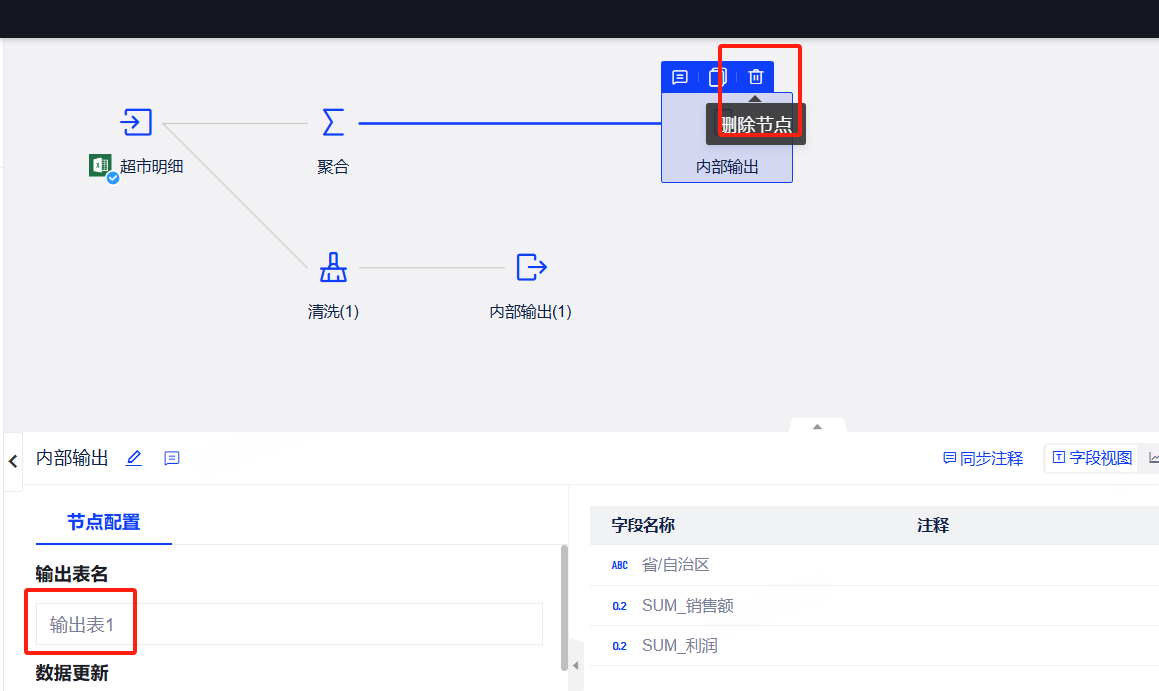The height and width of the screenshot is (691, 1159).
Task: Select the 聚合 aggregation node
Action: 333,123
